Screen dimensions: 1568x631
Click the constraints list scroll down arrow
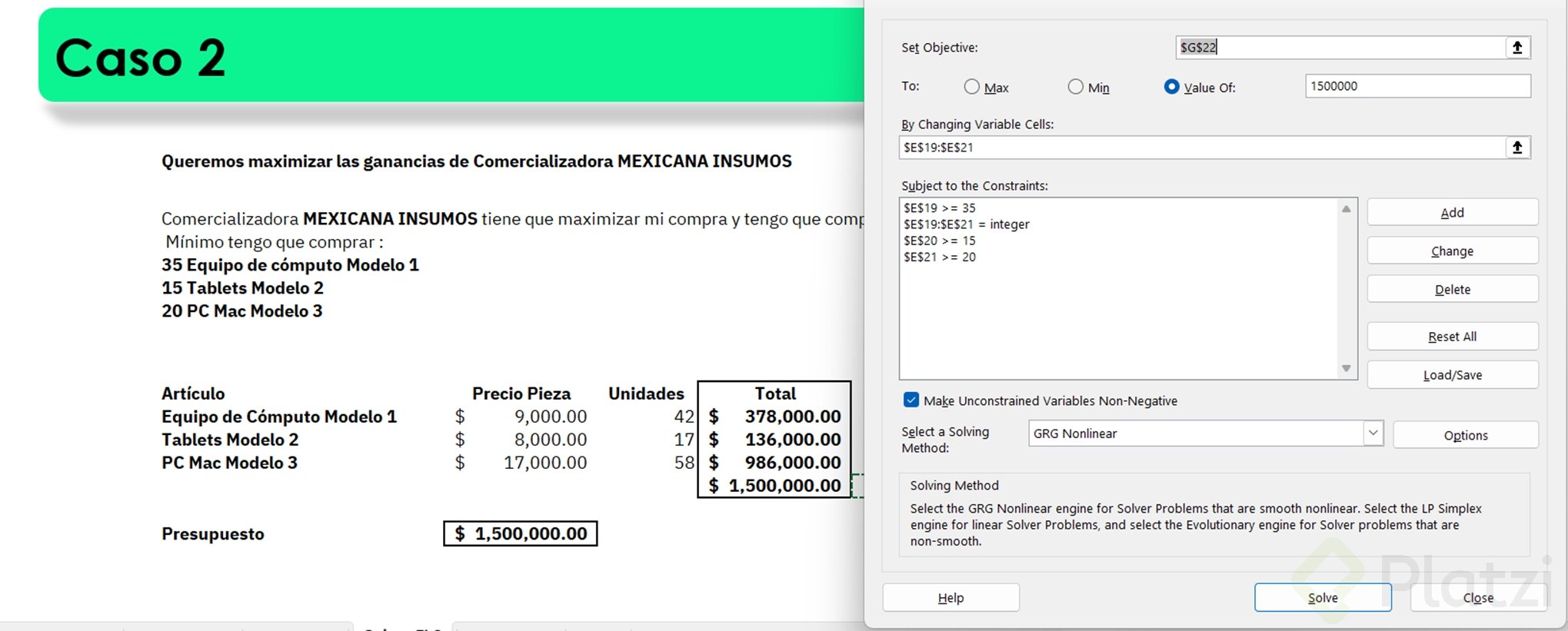pos(1346,368)
